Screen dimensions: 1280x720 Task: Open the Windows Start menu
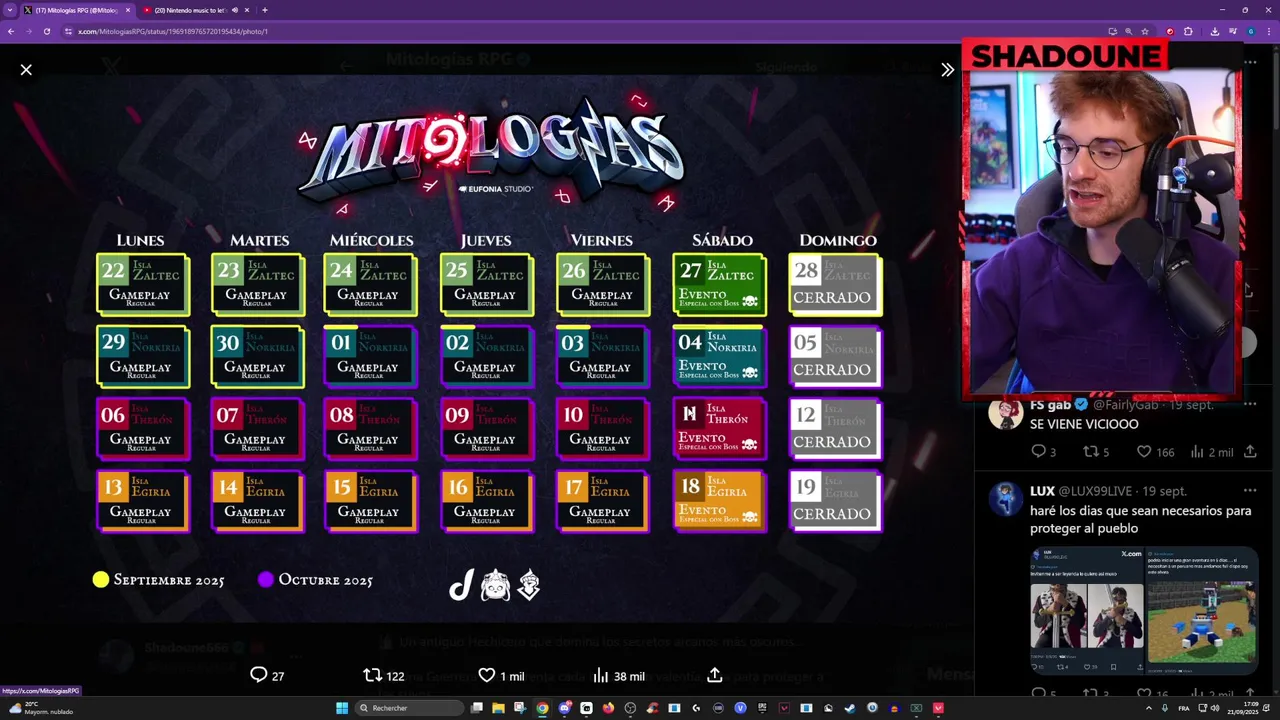pos(342,708)
